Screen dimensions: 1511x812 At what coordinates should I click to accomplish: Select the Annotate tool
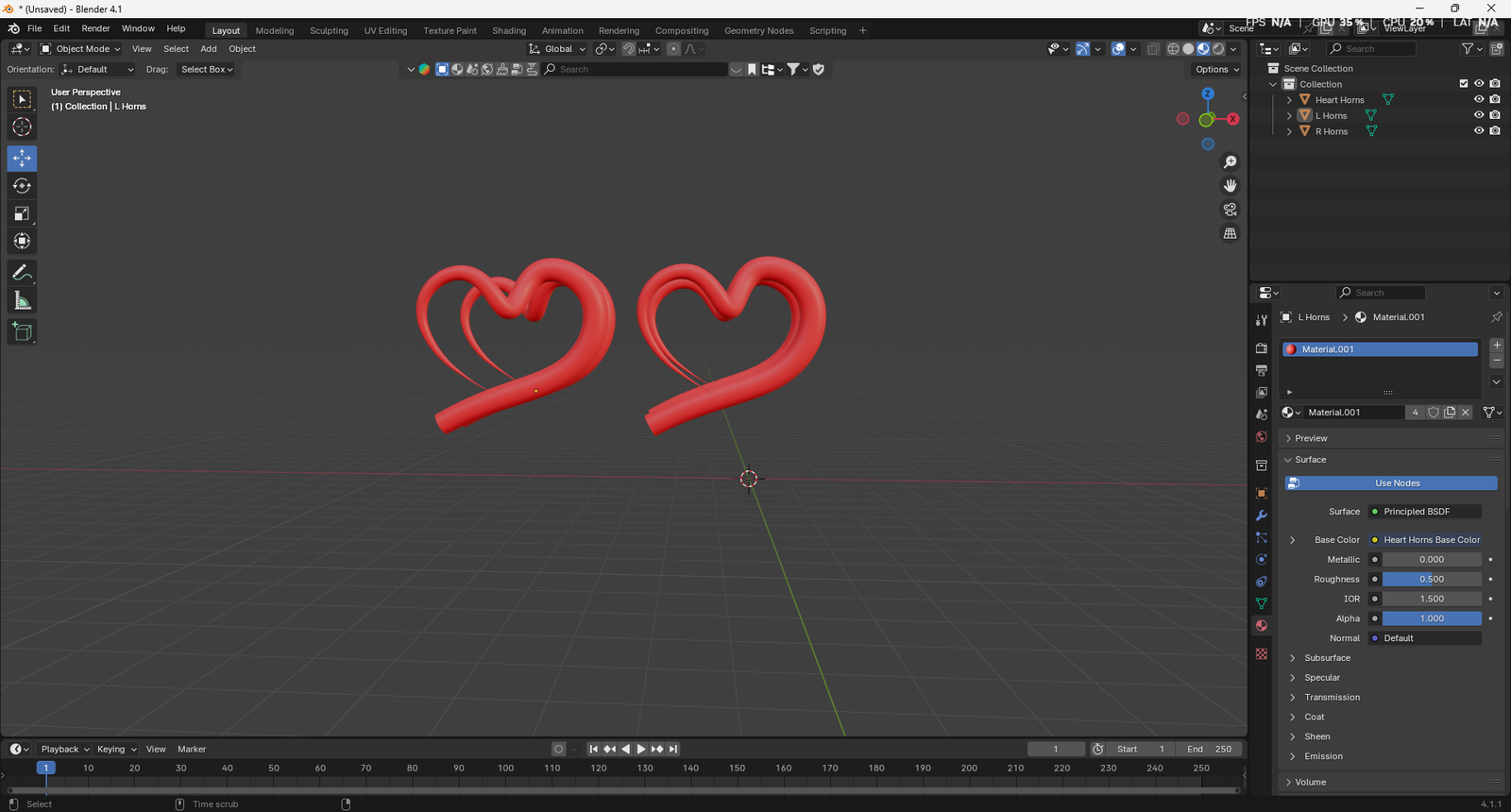click(22, 273)
